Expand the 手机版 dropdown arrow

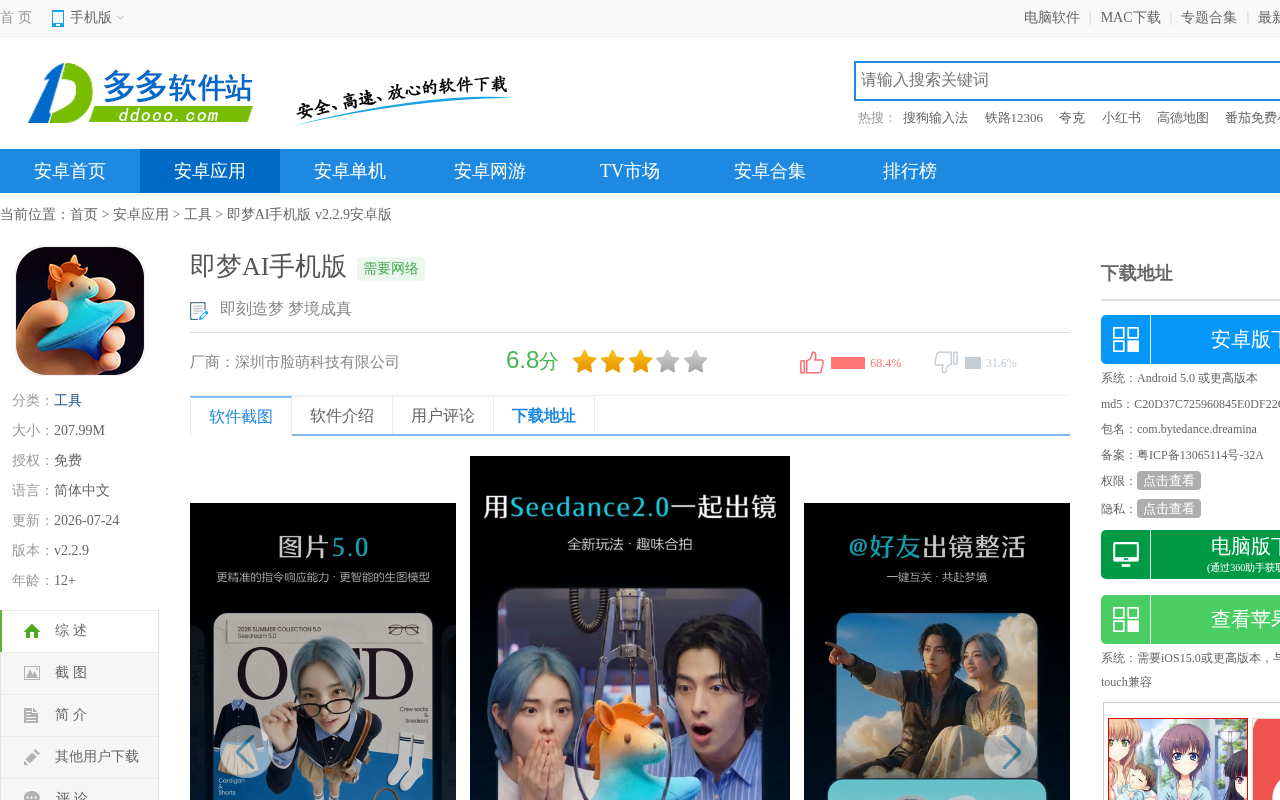pos(121,18)
